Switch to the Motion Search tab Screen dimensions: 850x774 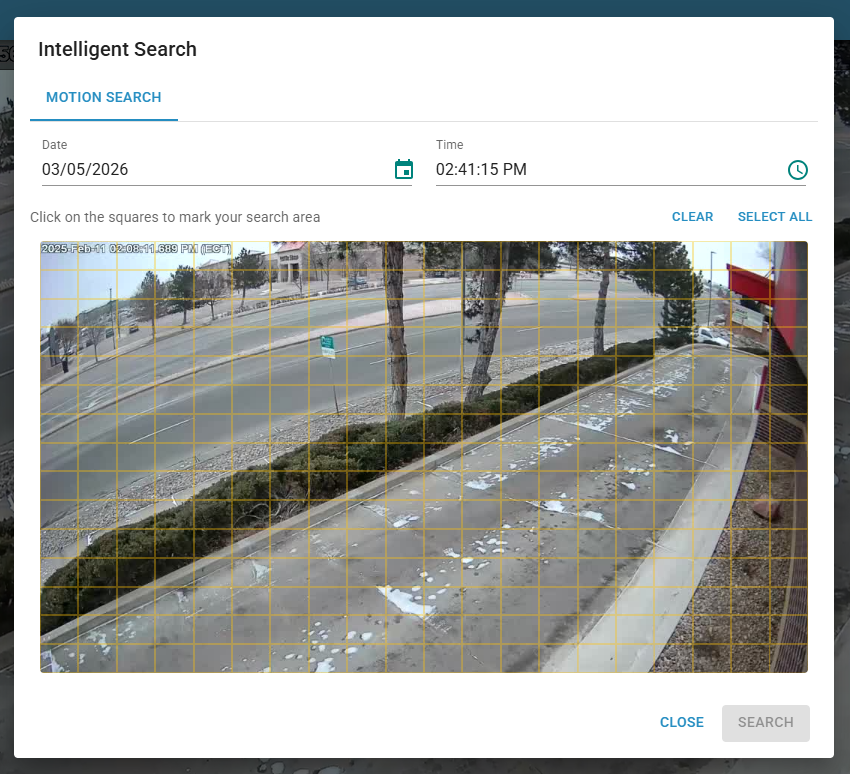pos(104,98)
